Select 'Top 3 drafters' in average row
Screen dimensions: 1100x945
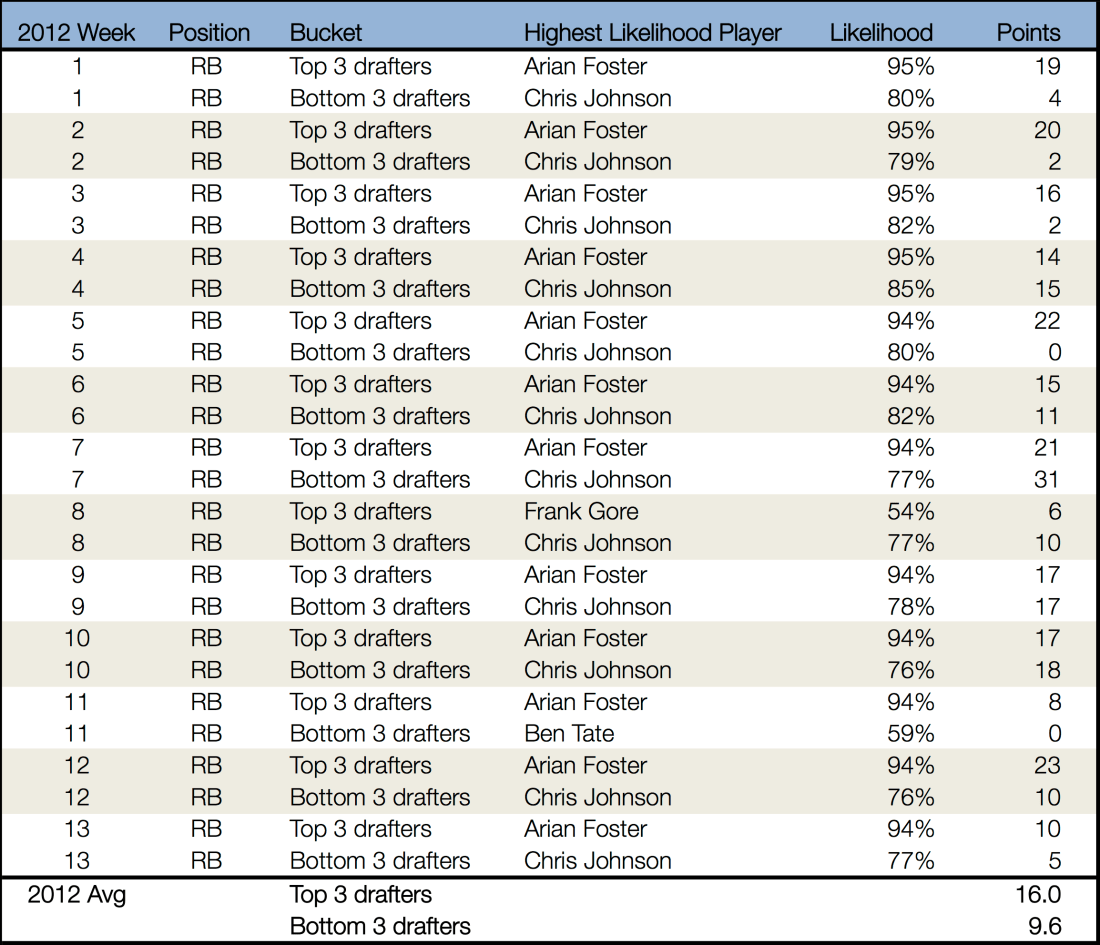(x=360, y=894)
